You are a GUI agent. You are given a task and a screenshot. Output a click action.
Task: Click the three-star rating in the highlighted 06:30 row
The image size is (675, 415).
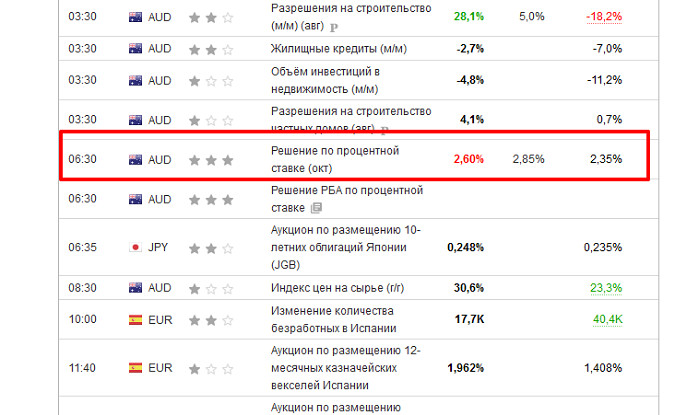211,159
